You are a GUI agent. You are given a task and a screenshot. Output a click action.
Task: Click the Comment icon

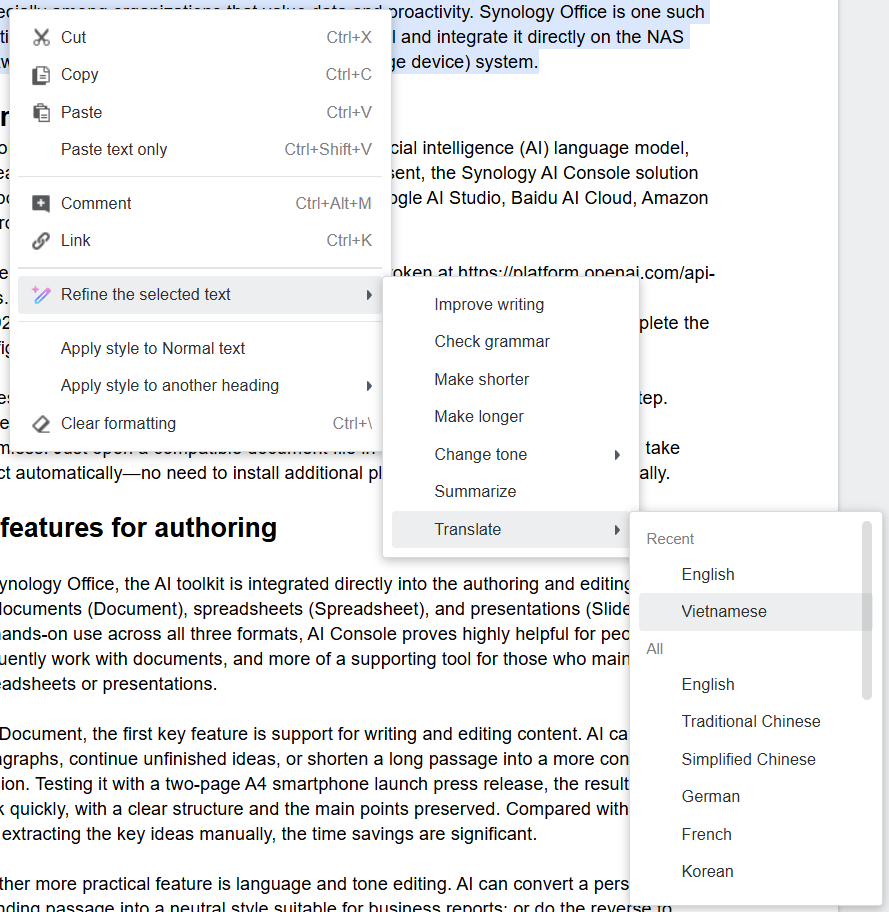41,203
